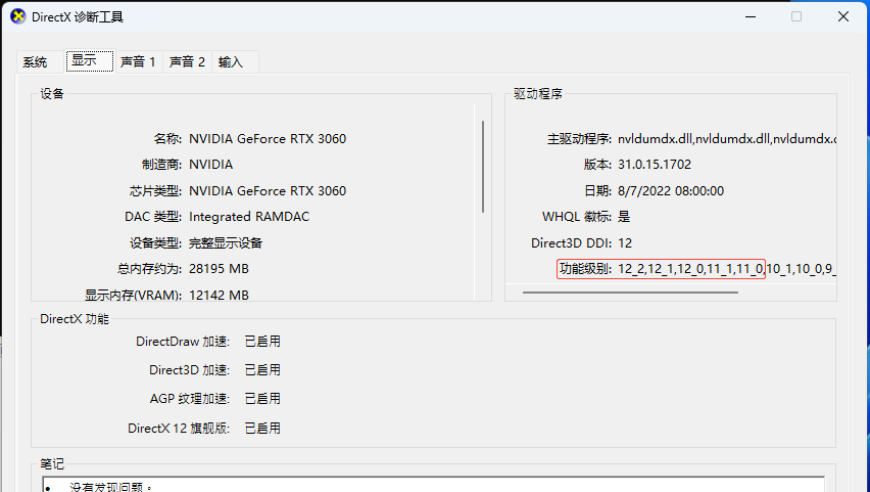870x492 pixels.
Task: Click driver date 8/7/2022 08:00:00
Action: (671, 191)
